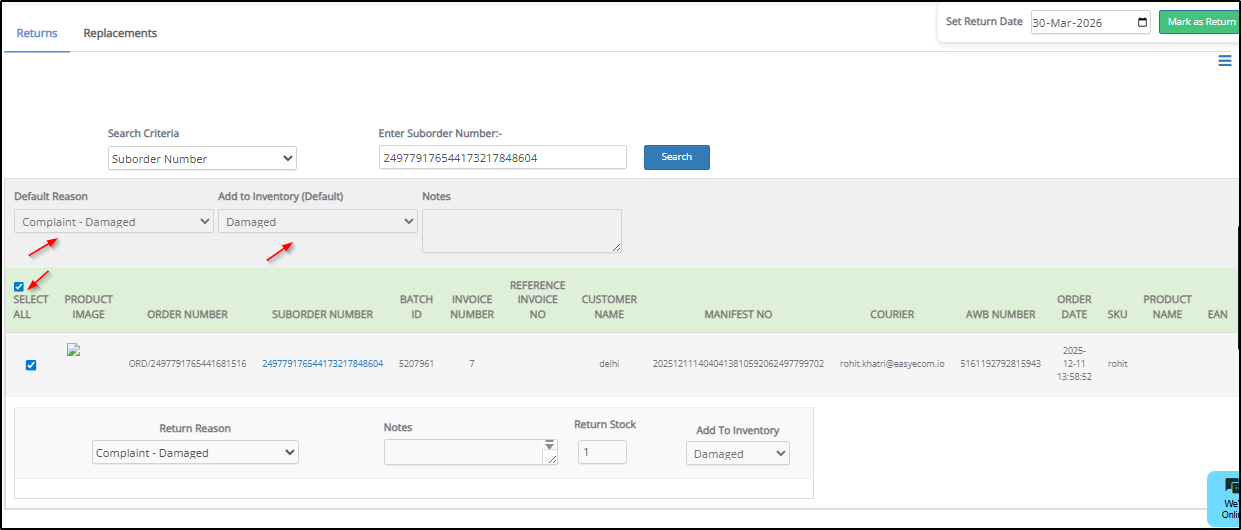
Task: Click the Mark as Return button
Action: (1199, 22)
